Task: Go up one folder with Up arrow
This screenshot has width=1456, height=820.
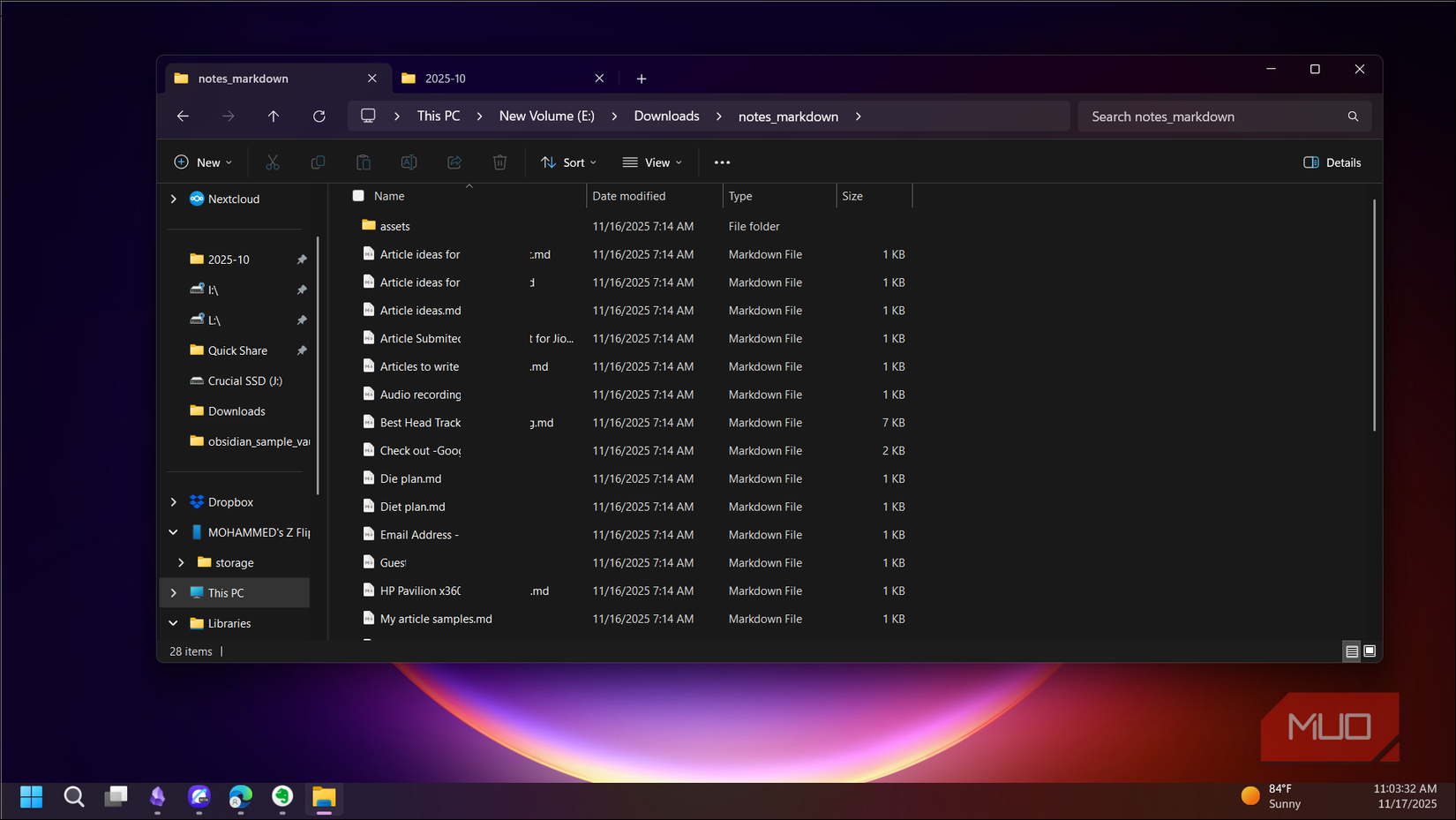Action: 274,117
